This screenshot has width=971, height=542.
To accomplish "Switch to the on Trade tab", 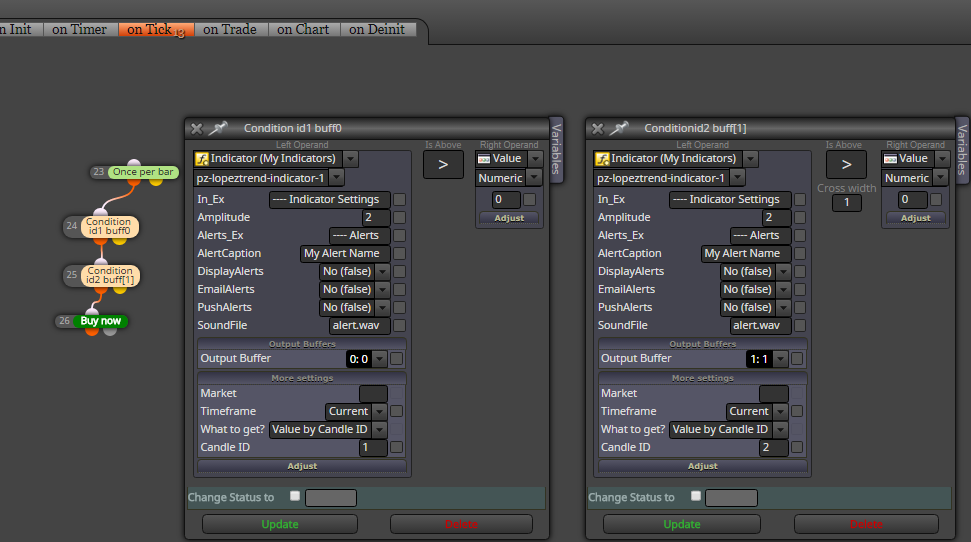I will tap(230, 29).
